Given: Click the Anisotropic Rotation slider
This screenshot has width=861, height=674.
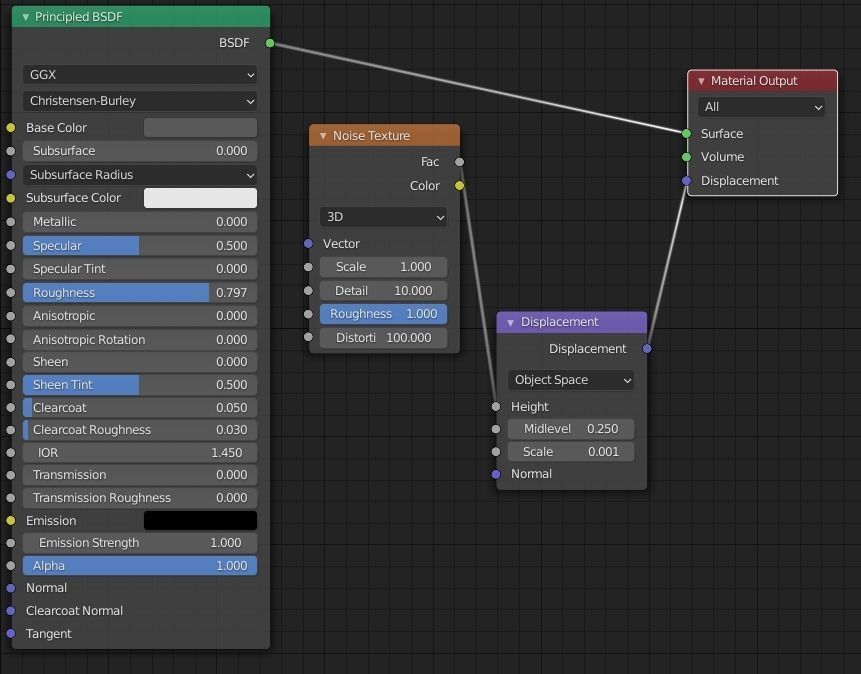Looking at the screenshot, I should point(140,339).
